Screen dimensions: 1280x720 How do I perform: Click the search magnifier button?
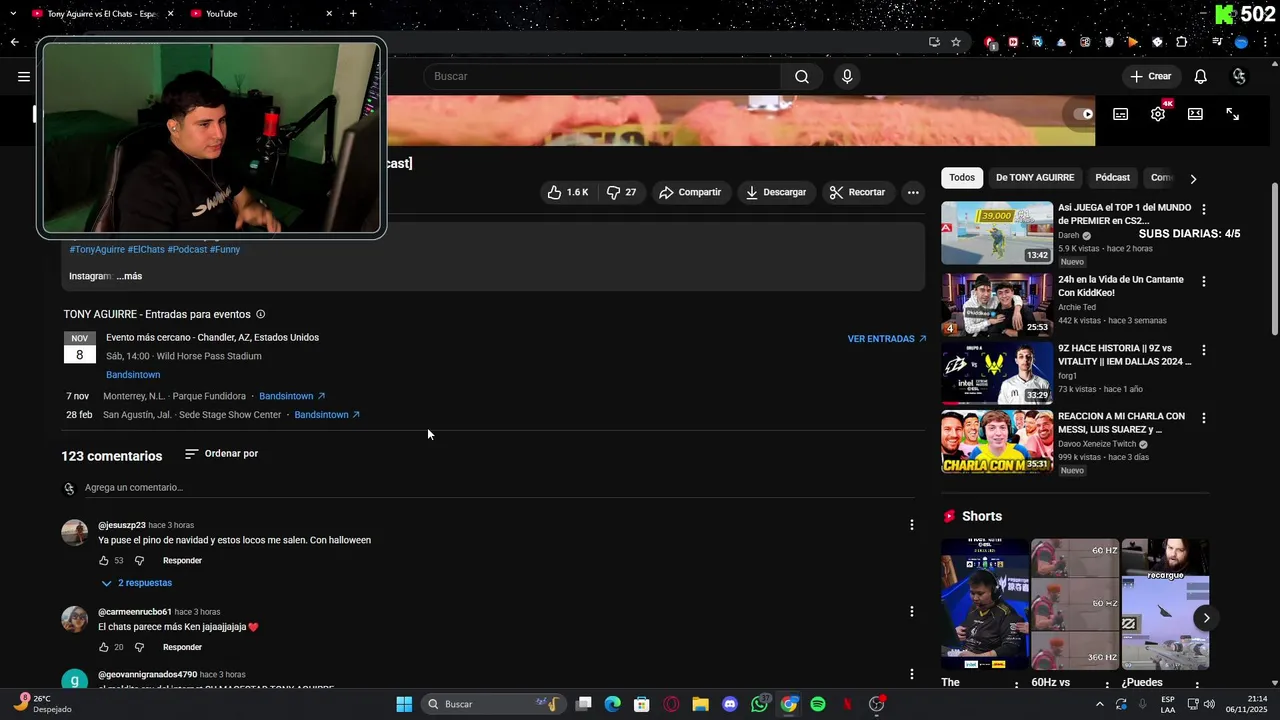[802, 76]
